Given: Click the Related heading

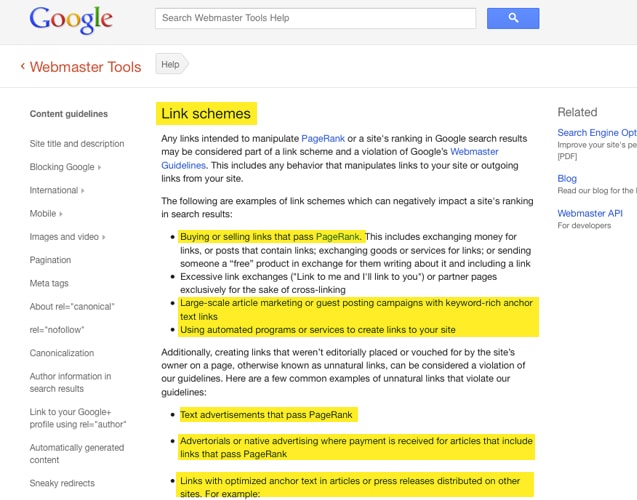Looking at the screenshot, I should (x=577, y=112).
